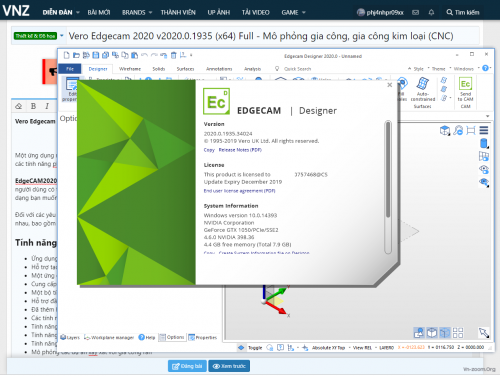
Task: Toggle the eye visibility icon on right sidebar
Action: [484, 170]
